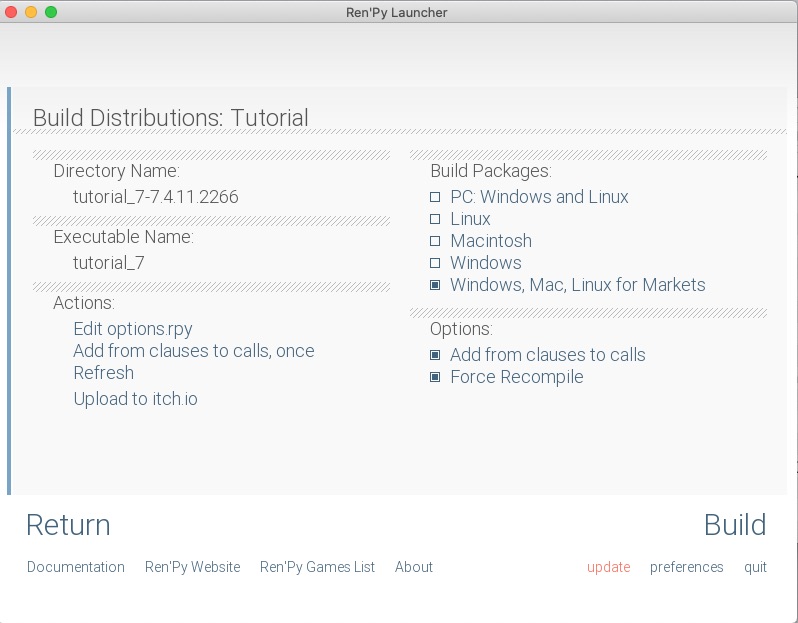Click the Build Packages: label

coord(491,171)
